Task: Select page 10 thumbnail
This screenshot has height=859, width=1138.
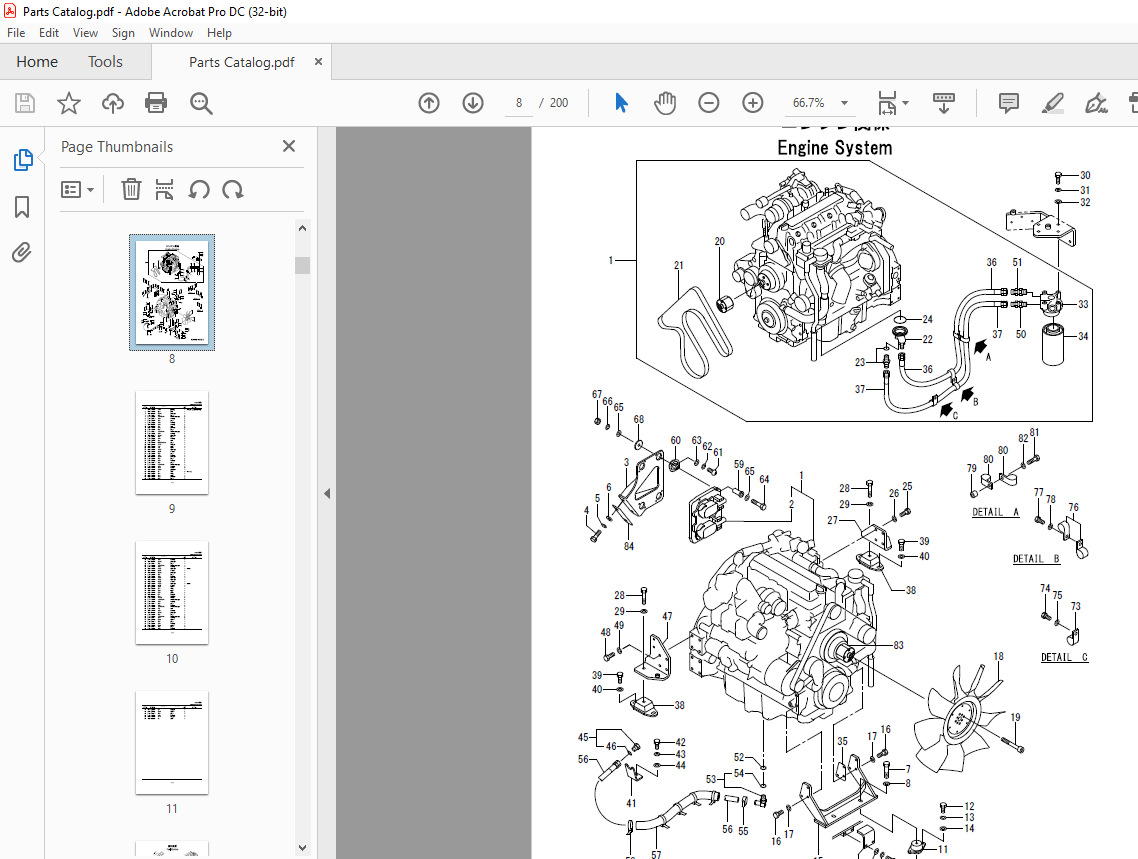Action: 172,593
